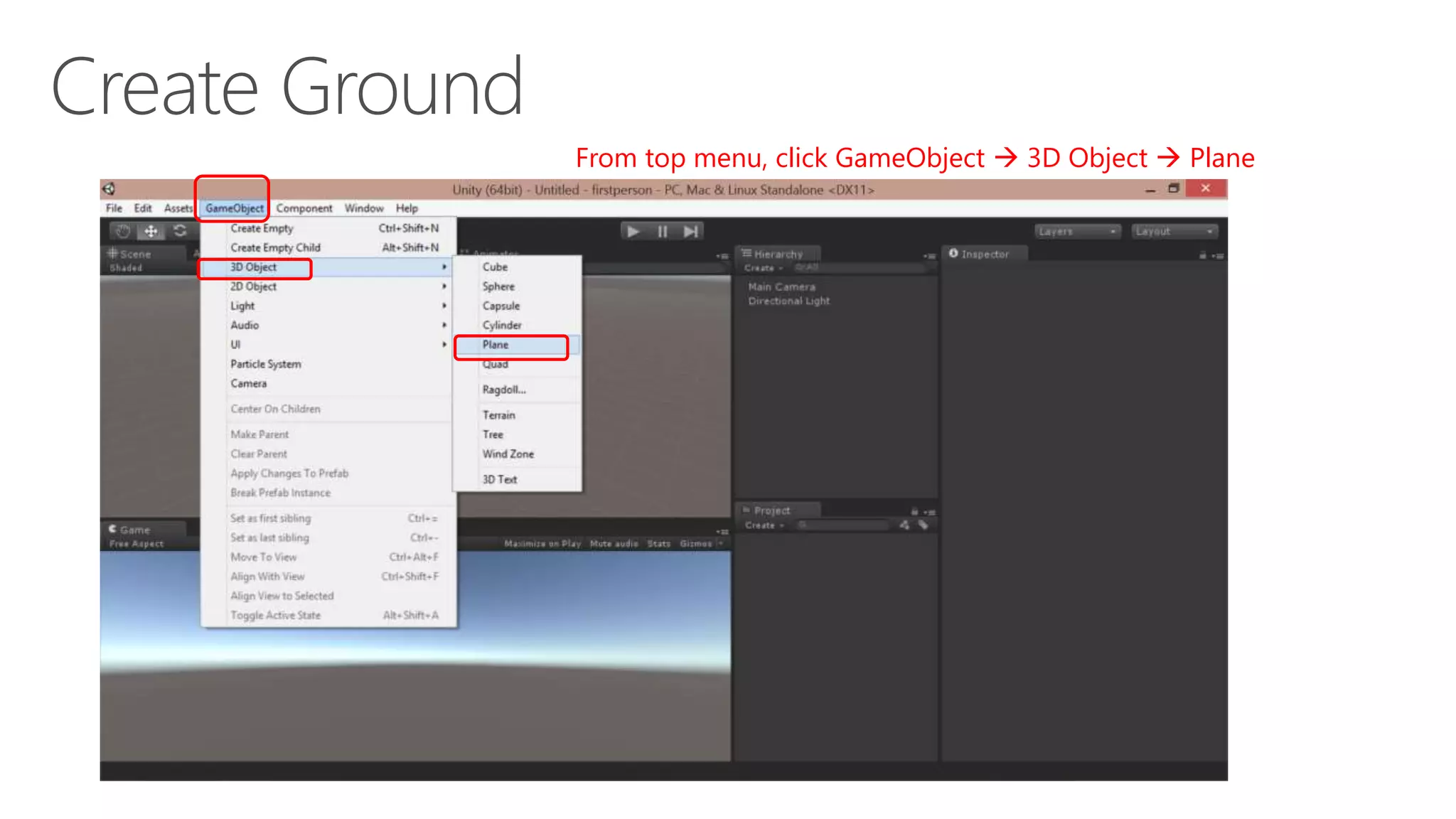Select Plane from 3D Object submenu
Screen dimensions: 1456x819
point(518,345)
